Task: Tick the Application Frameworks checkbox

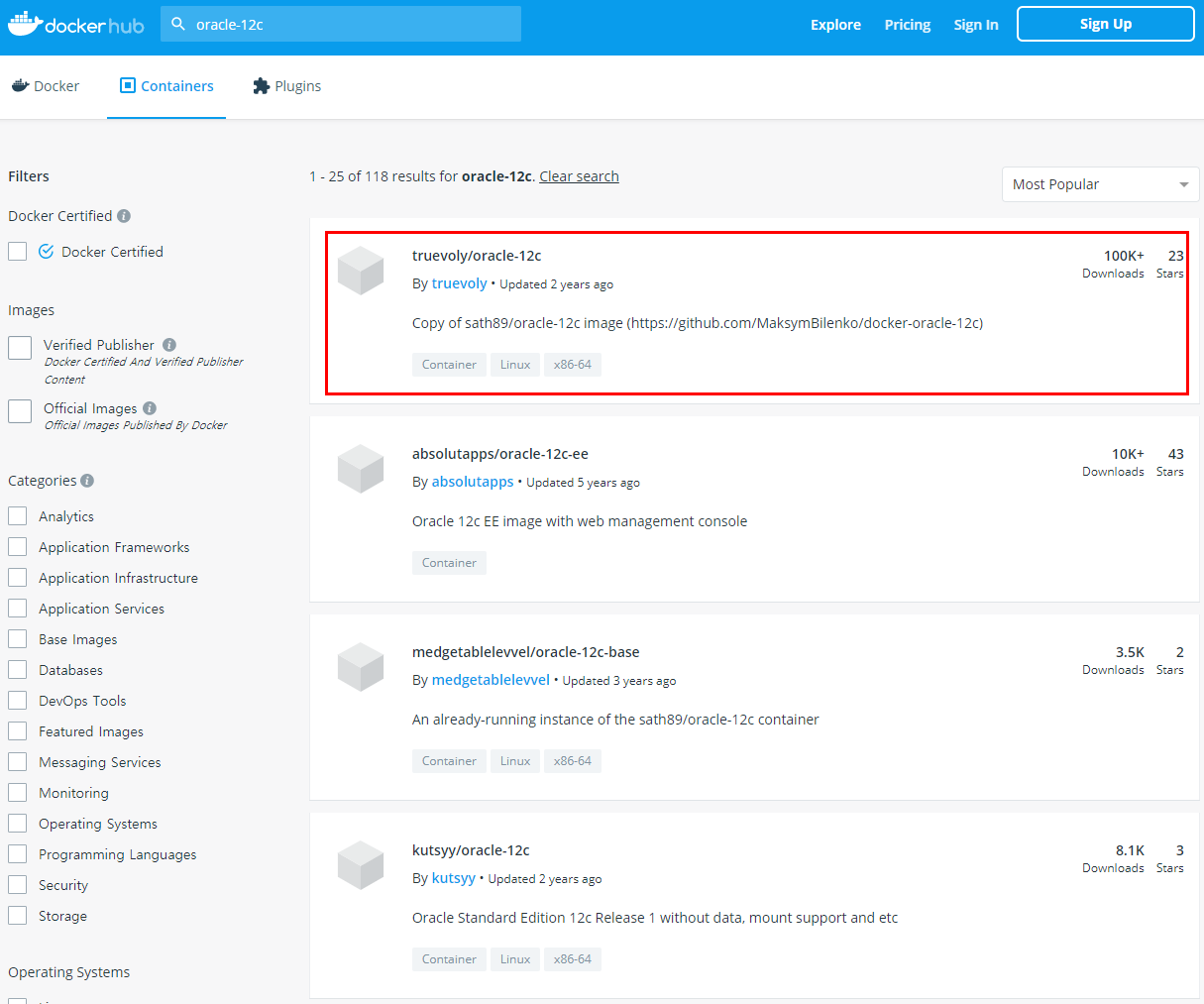Action: click(17, 547)
